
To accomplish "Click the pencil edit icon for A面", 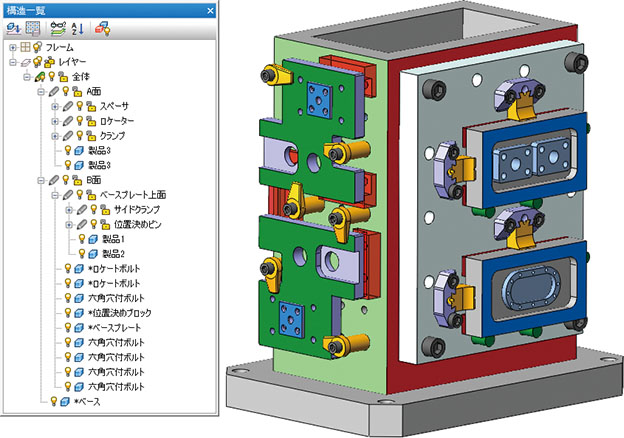I will click(53, 91).
